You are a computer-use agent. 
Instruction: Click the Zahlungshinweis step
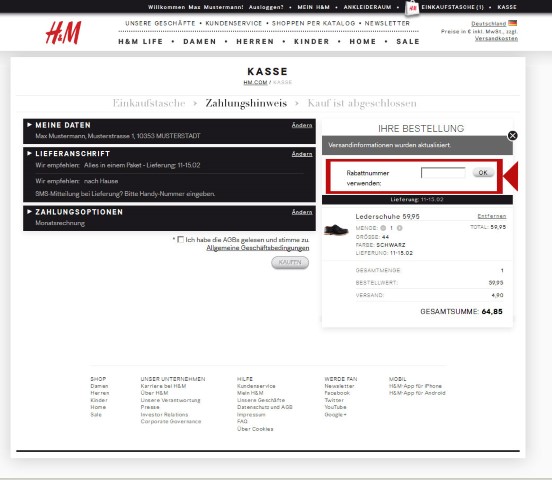pyautogui.click(x=246, y=103)
